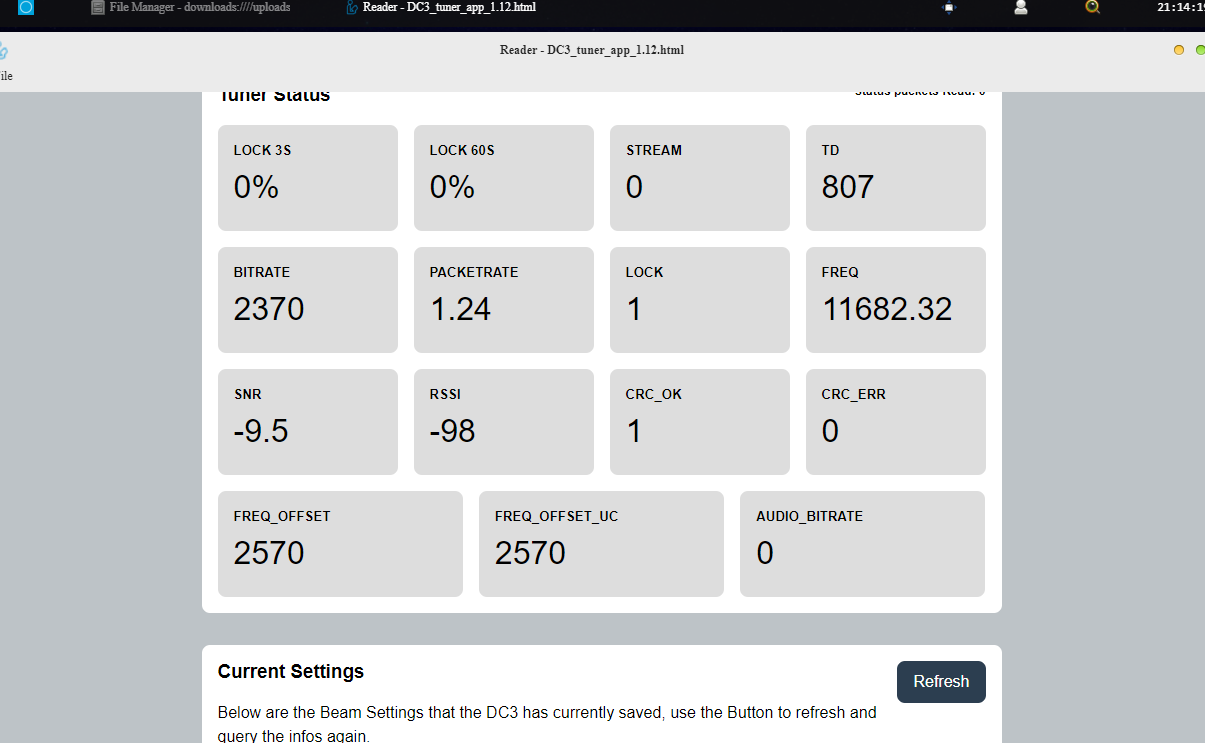The height and width of the screenshot is (743, 1205).
Task: Click the AUDIO_BITRATE card label
Action: pos(809,517)
